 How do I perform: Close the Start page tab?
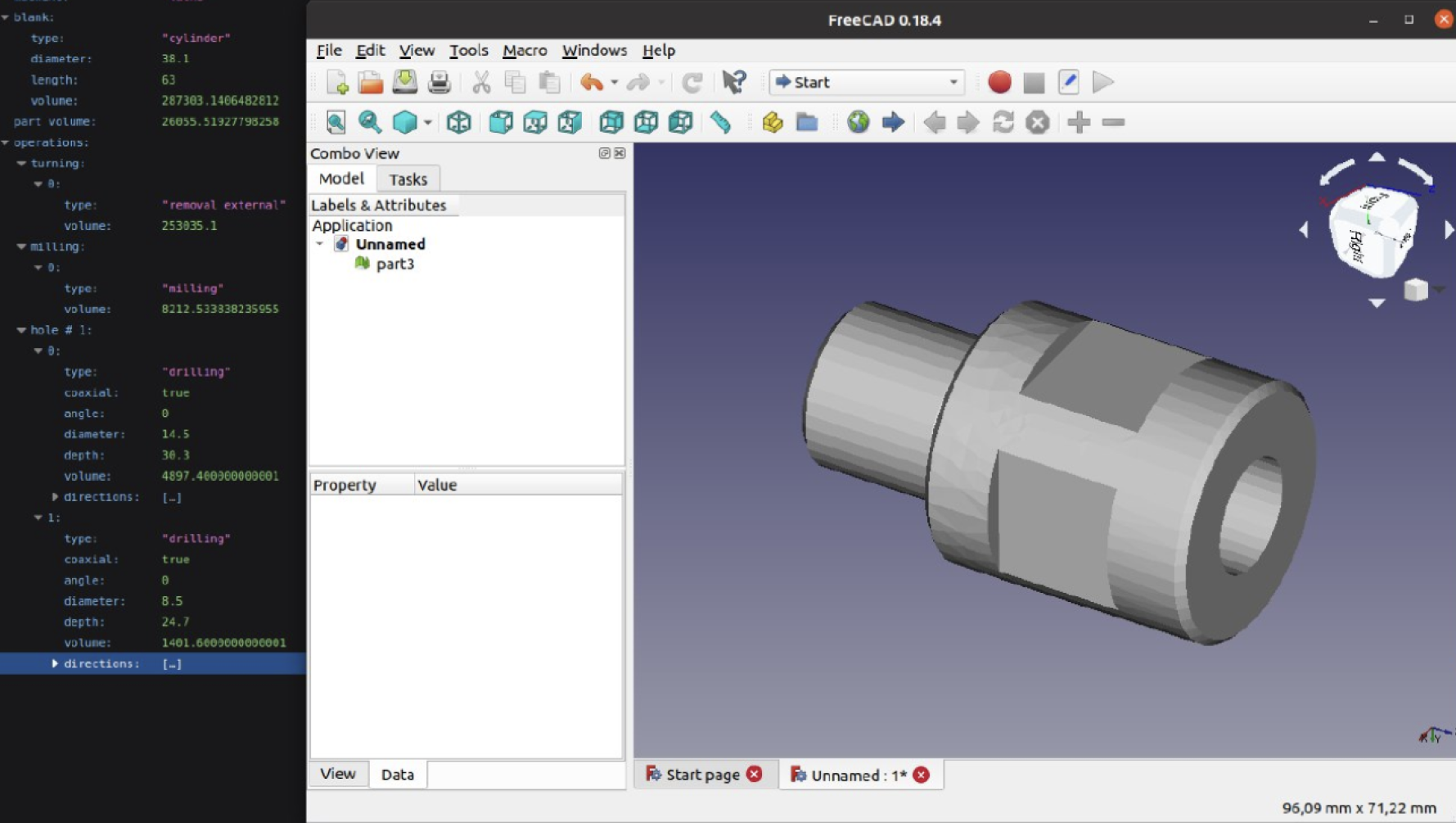(x=755, y=775)
